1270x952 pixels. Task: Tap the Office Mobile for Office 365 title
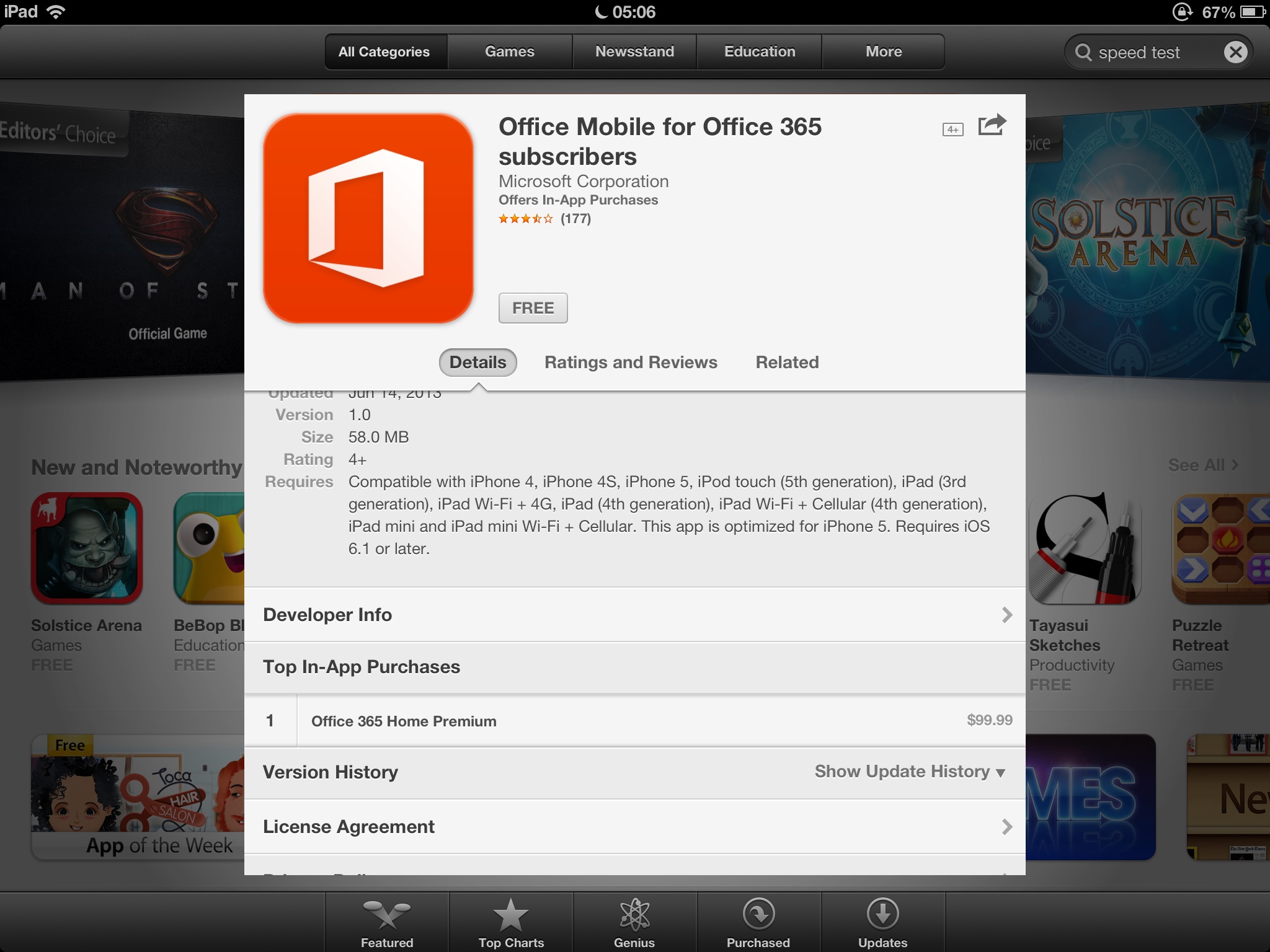coord(660,141)
